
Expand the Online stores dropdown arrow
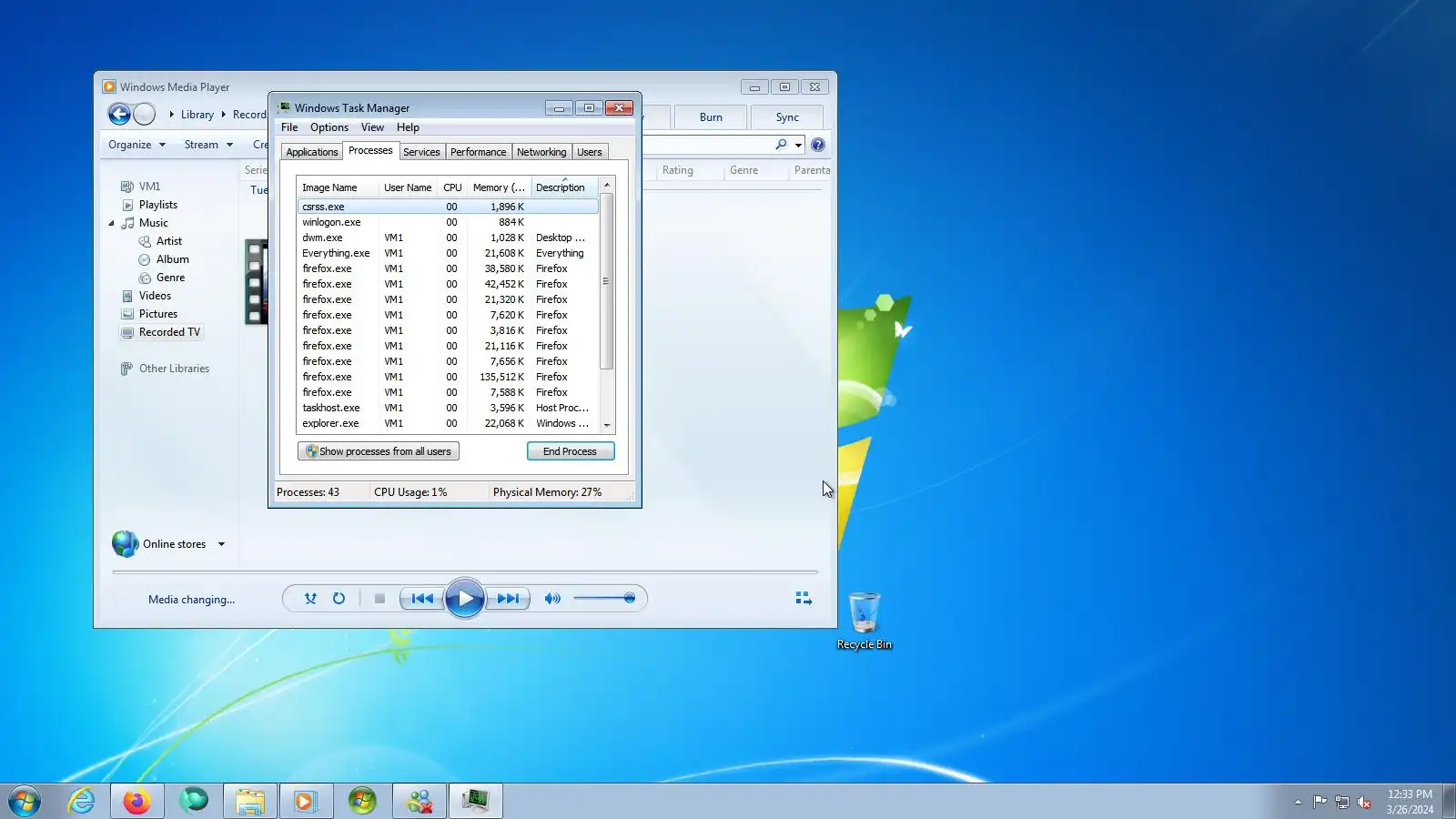tap(221, 544)
